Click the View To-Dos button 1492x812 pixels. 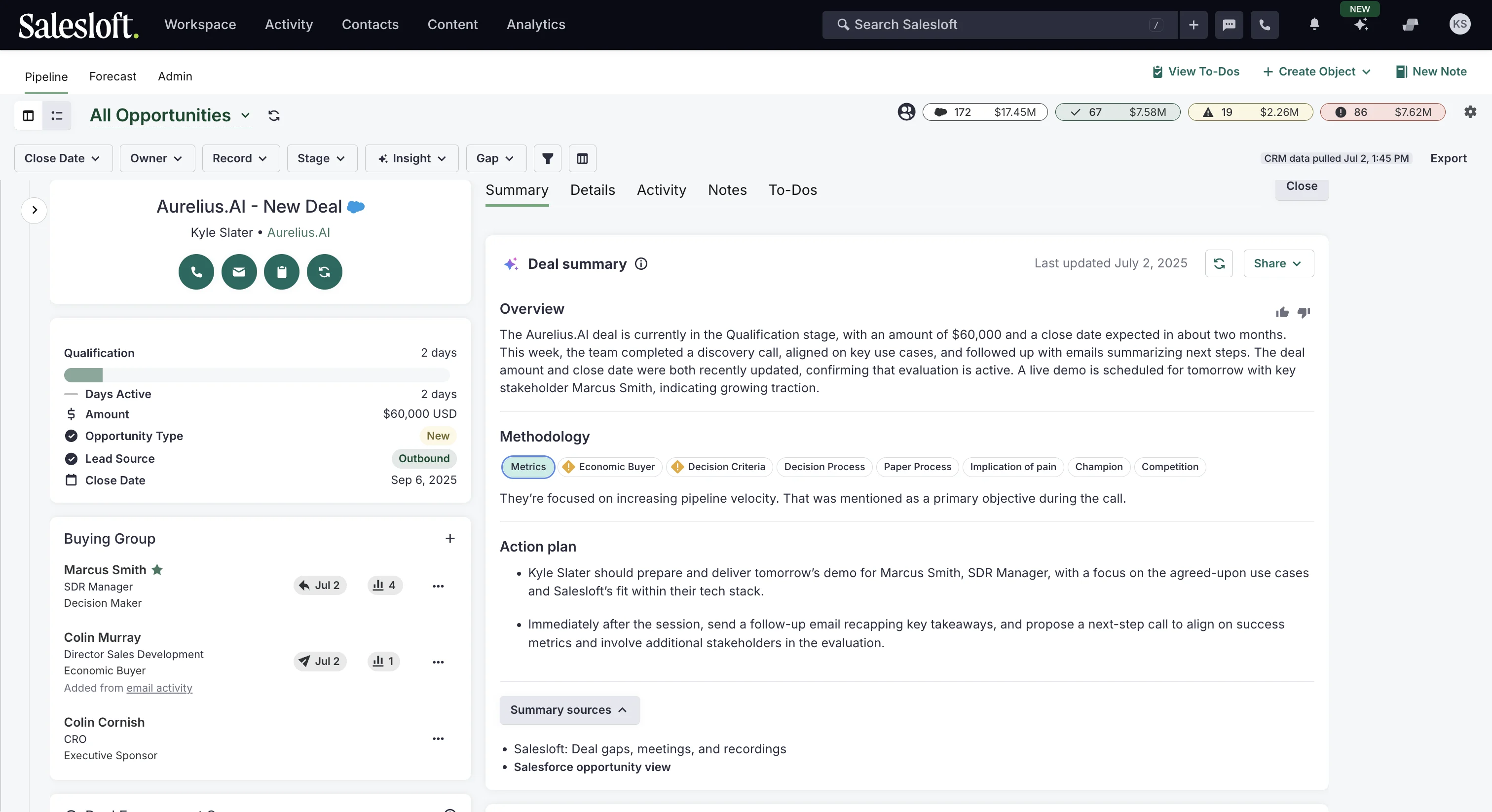1196,71
